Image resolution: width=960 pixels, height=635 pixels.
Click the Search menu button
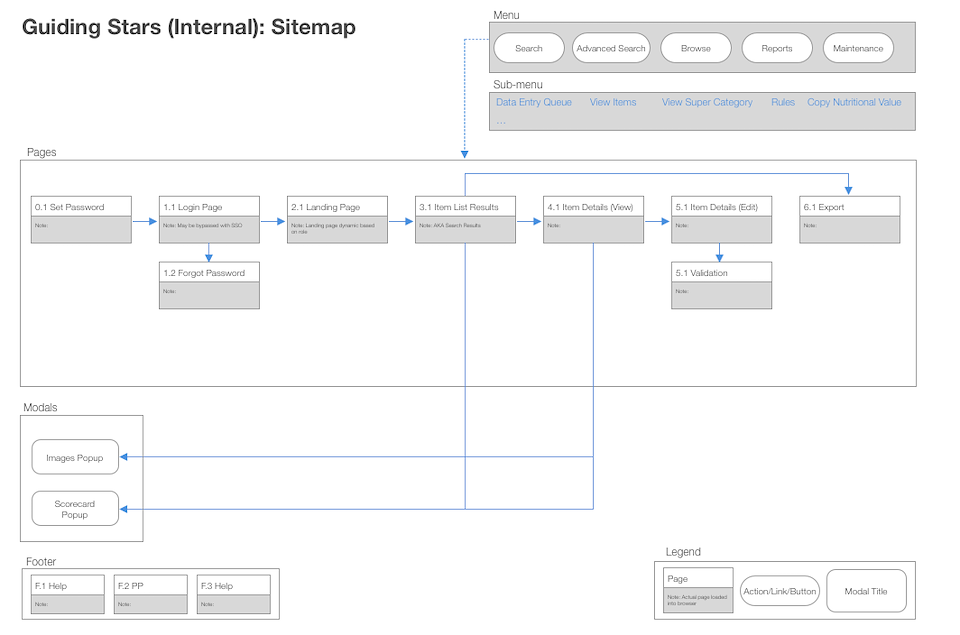(529, 48)
